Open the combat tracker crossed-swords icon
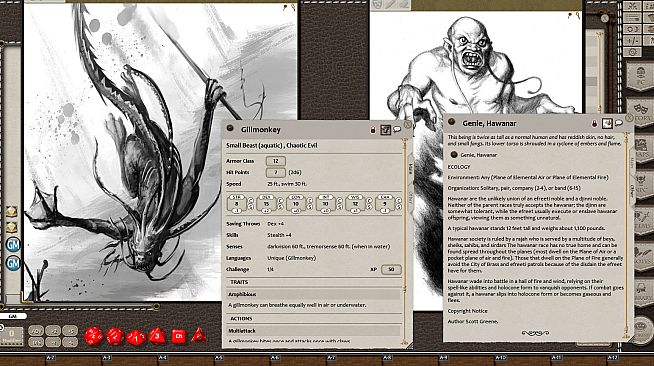Viewport: 654px width, 366px height. click(x=632, y=6)
